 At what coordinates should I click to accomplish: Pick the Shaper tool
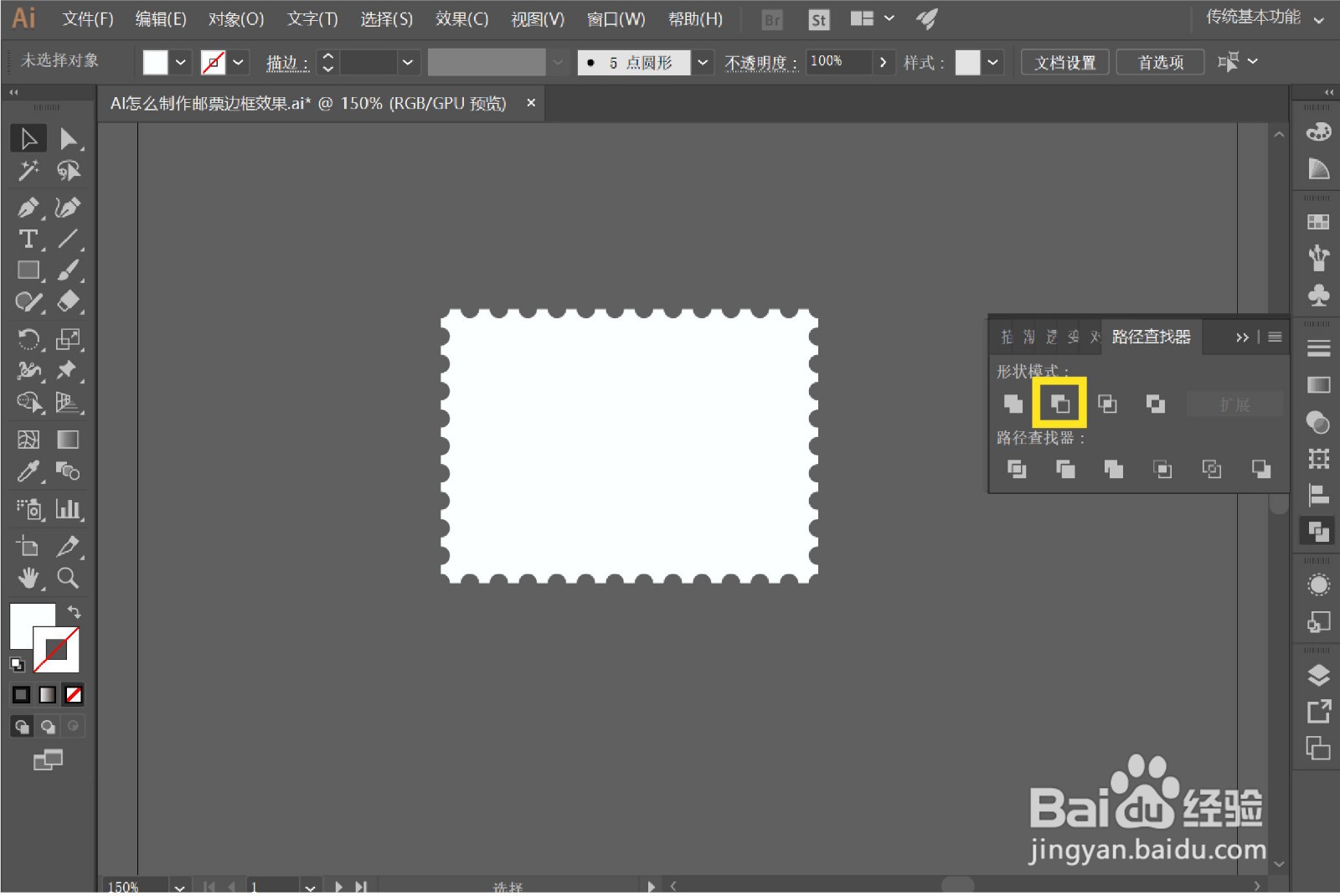[x=28, y=301]
